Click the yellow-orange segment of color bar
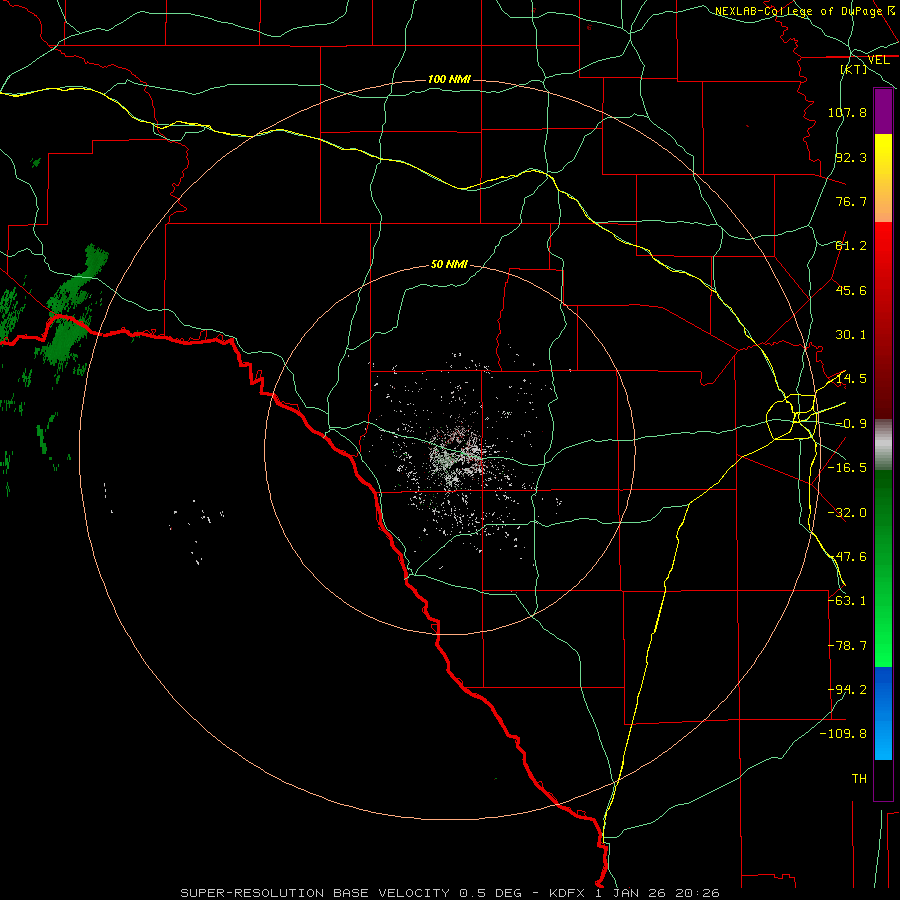 click(883, 178)
